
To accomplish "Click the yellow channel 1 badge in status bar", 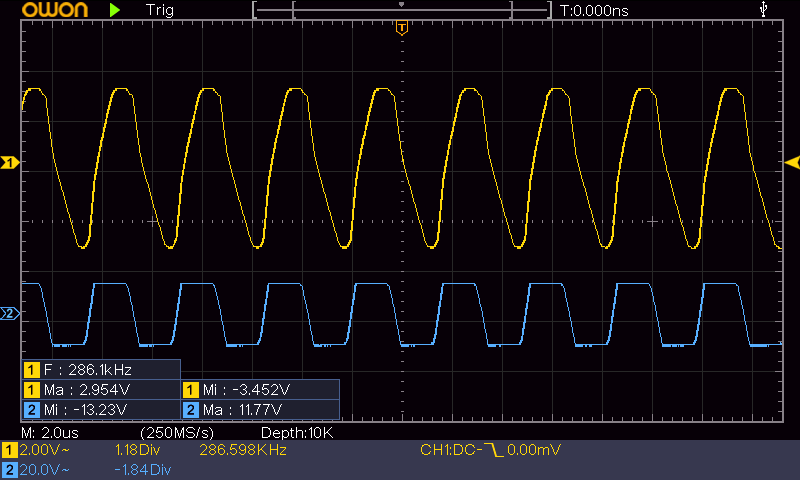I will coord(10,450).
